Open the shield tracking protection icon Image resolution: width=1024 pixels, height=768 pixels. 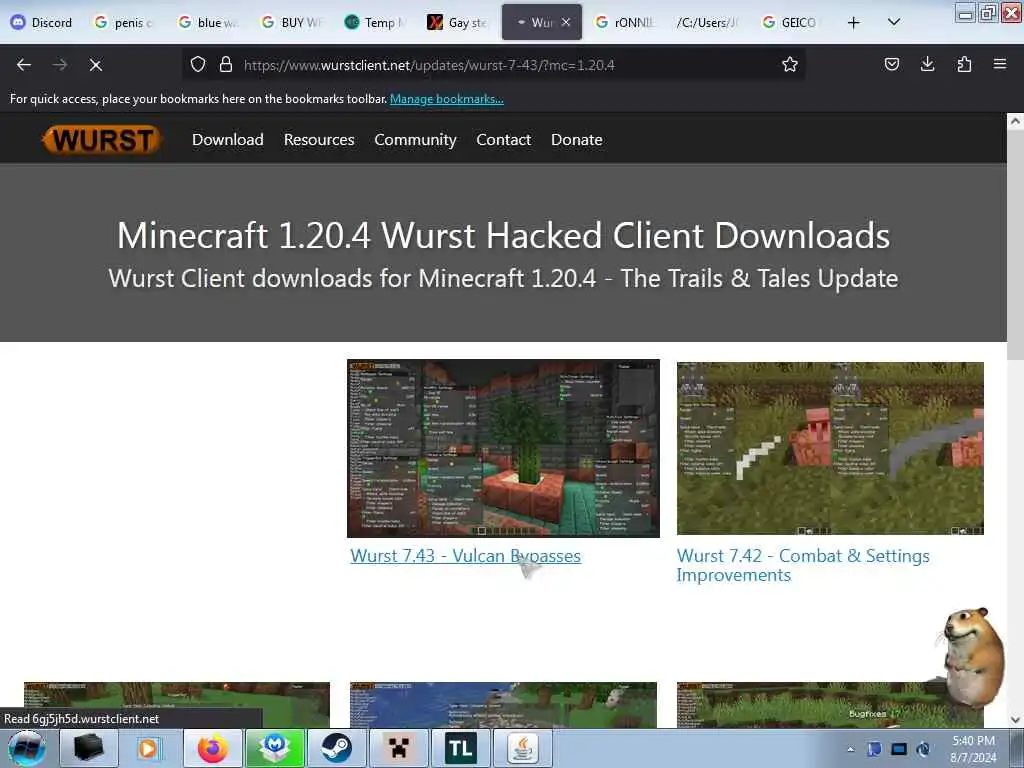tap(198, 64)
